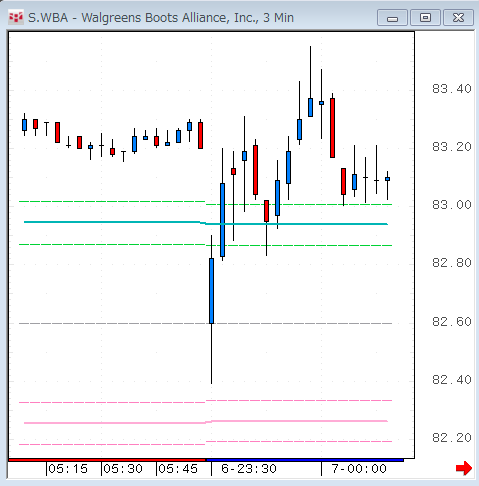Click the blue session bar at bottom
479x486 pixels.
(305, 460)
